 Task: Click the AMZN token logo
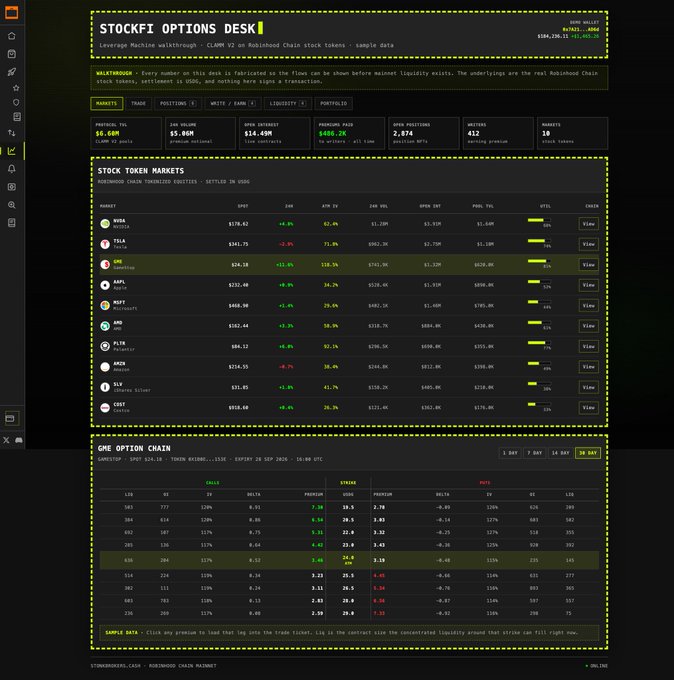pyautogui.click(x=105, y=367)
